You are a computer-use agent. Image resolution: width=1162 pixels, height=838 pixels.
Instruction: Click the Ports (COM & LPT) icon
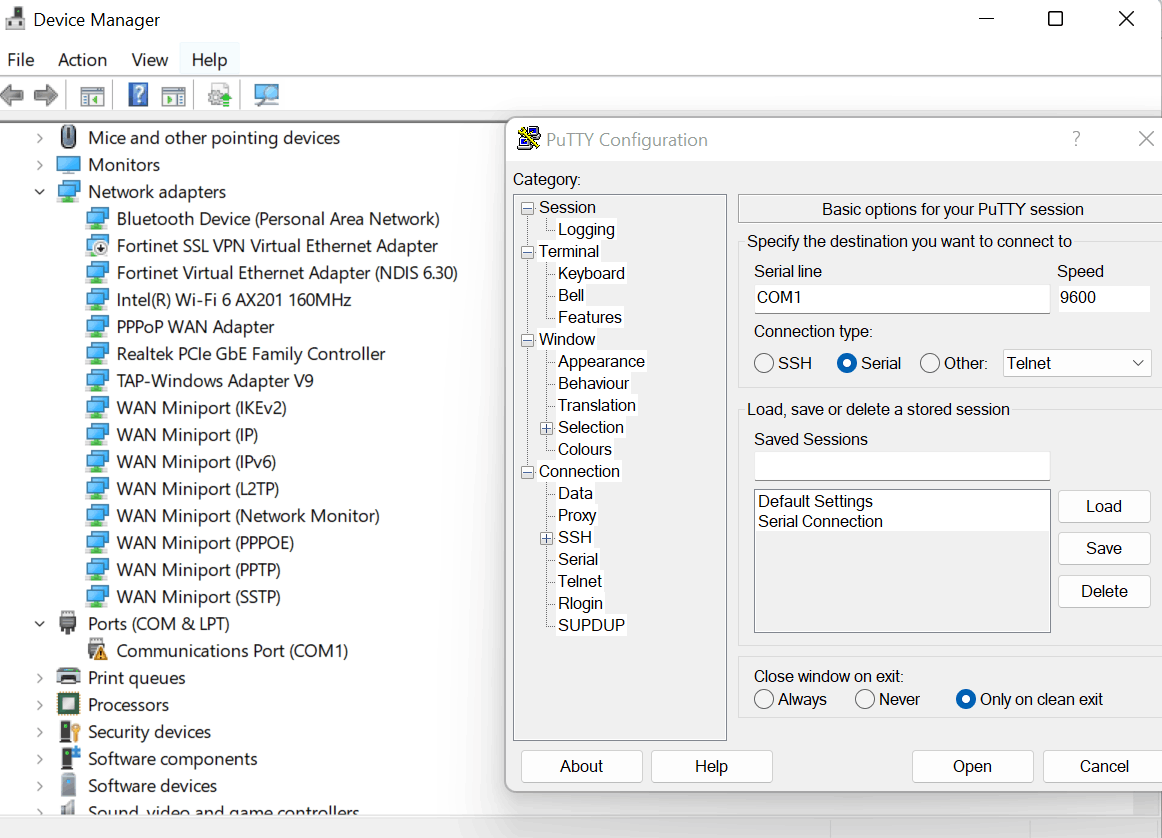click(67, 623)
